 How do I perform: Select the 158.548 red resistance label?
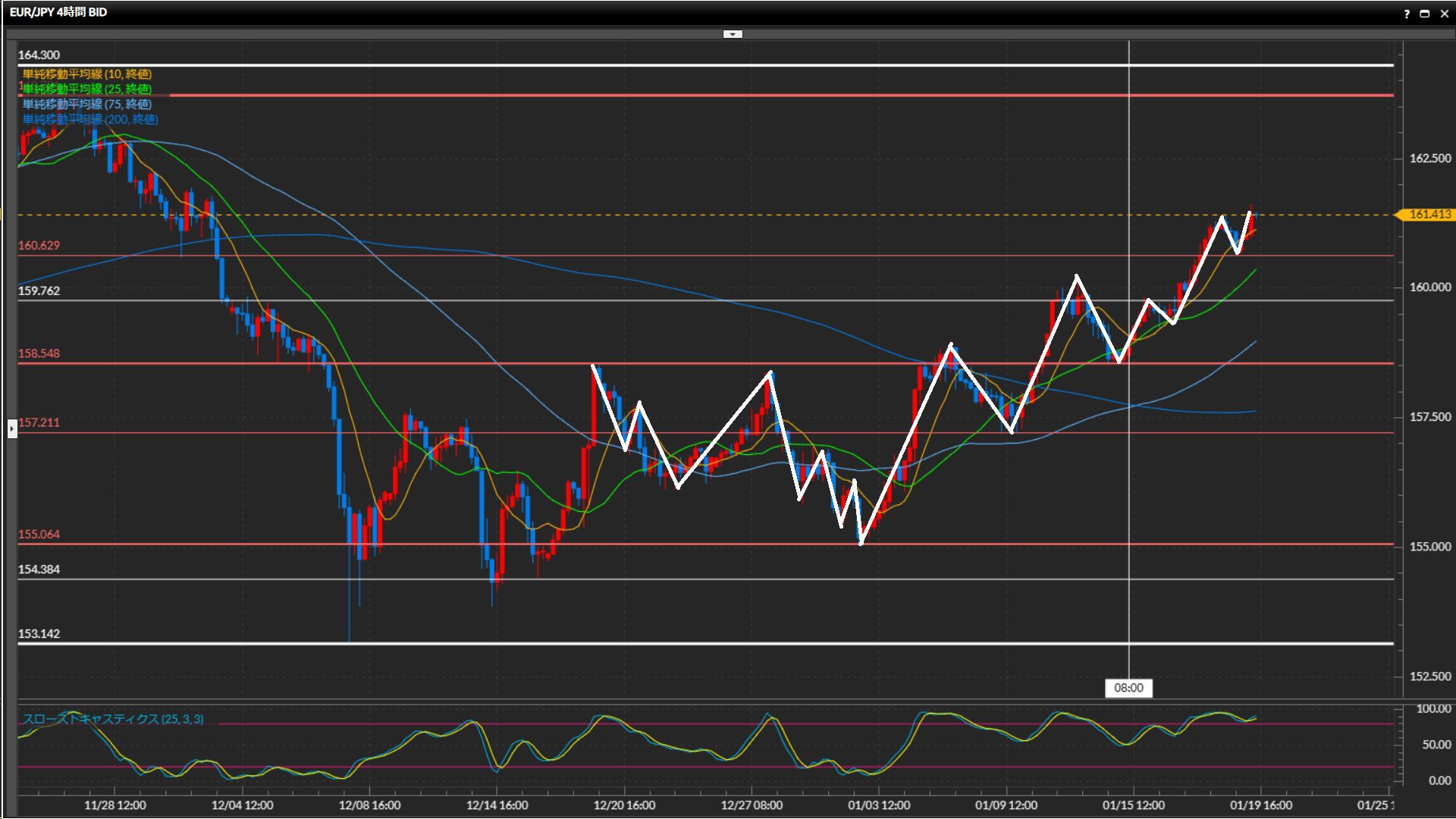point(39,353)
